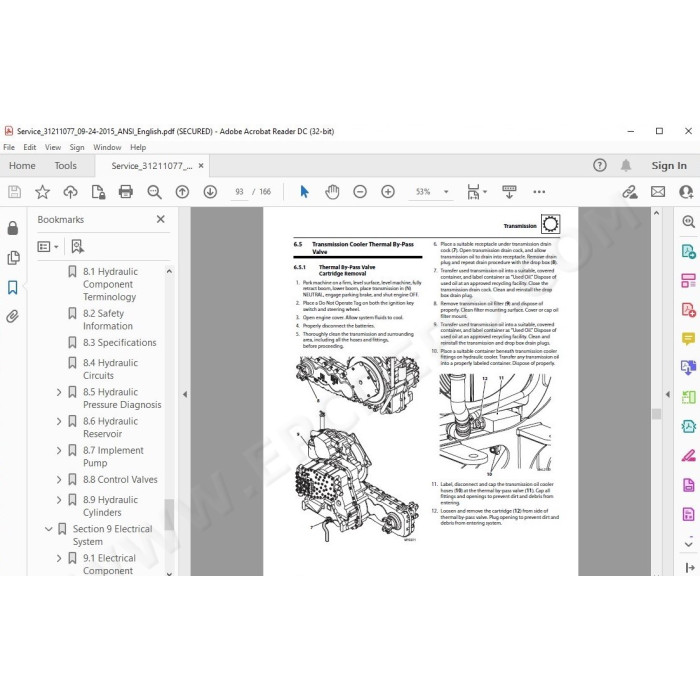Image resolution: width=700 pixels, height=700 pixels.
Task: Click share with others person icon
Action: tap(686, 192)
